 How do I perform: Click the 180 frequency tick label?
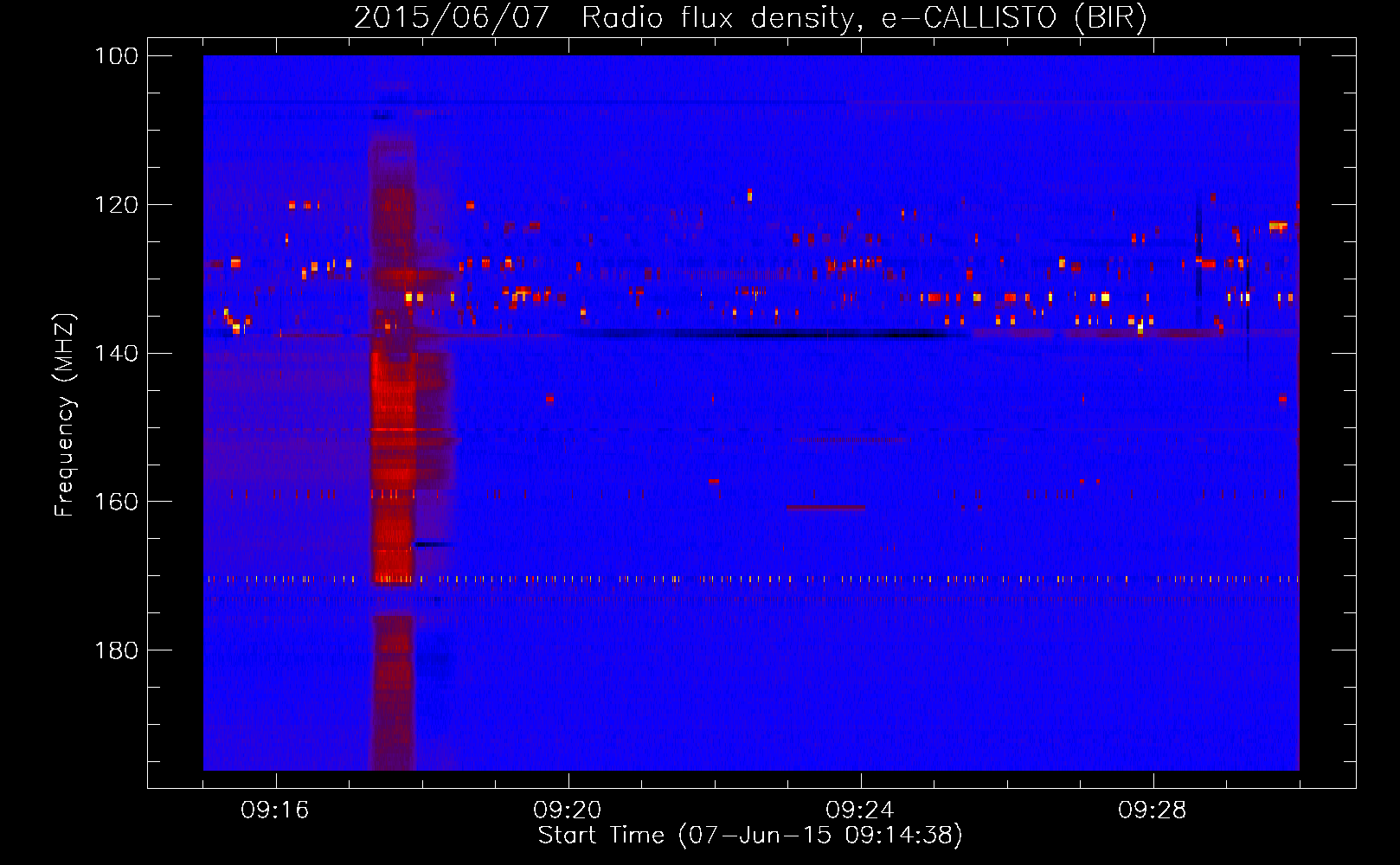[x=117, y=650]
